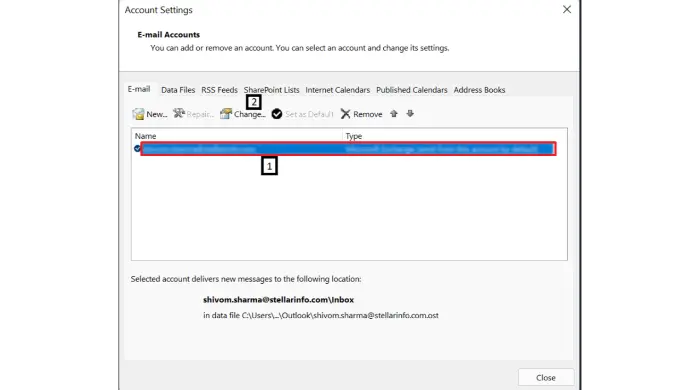Open the Internet Calendars tab
This screenshot has width=700, height=390.
point(338,90)
